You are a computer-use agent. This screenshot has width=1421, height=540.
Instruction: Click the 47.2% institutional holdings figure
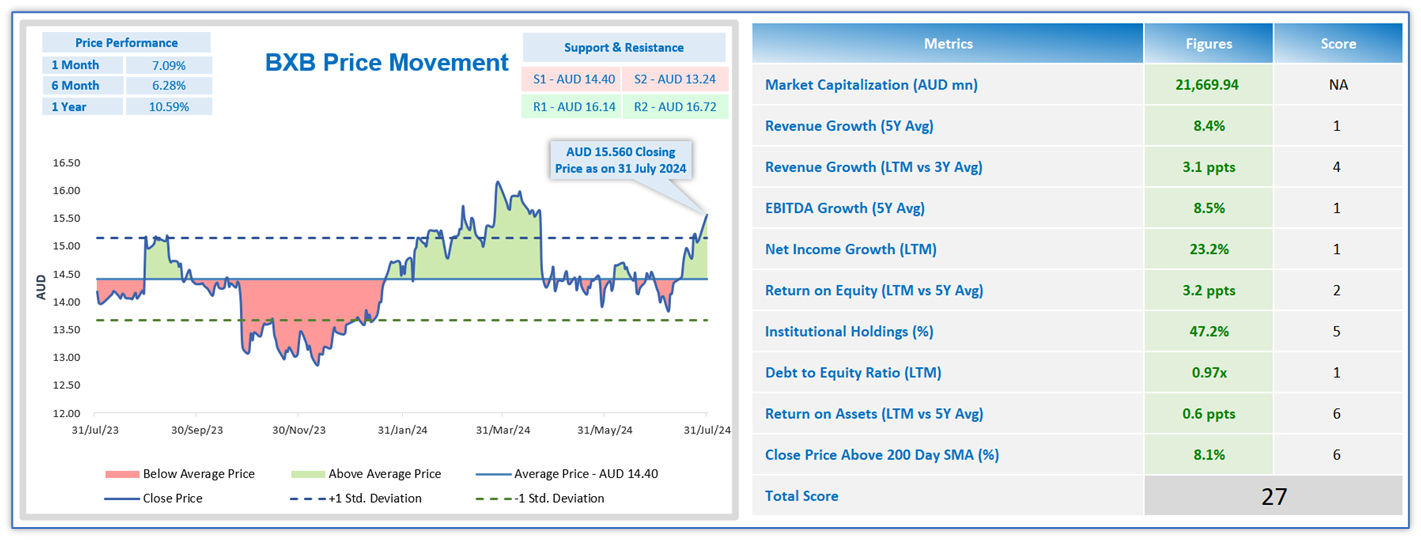point(1208,331)
